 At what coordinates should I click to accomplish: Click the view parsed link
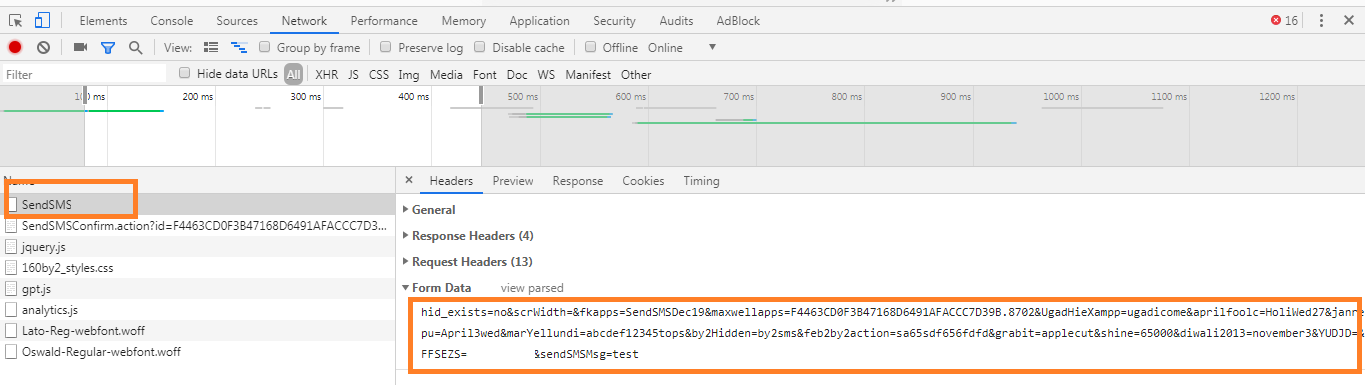[532, 288]
